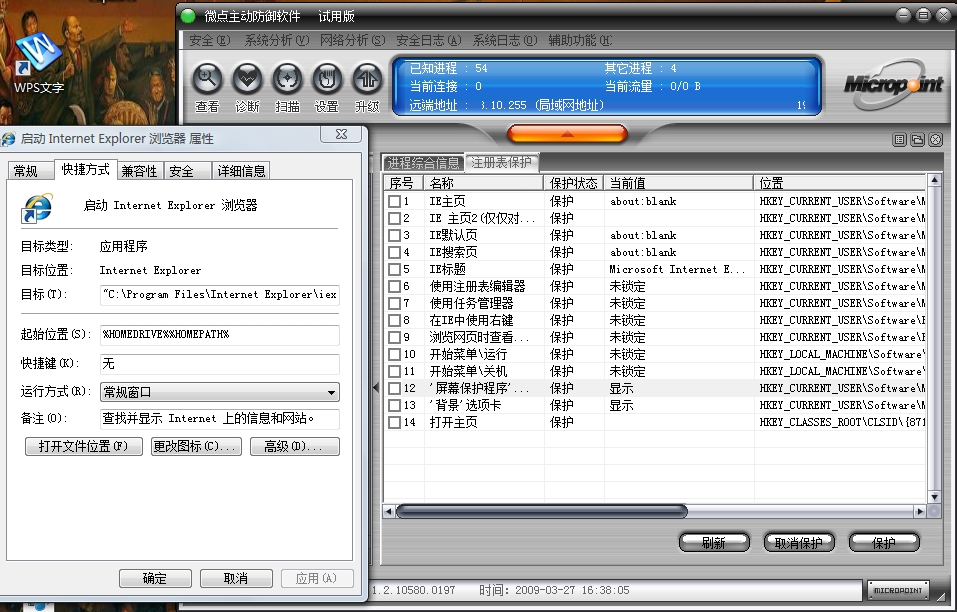Click the horizontal scrollbar thumb of registry list
Screen dimensions: 957x612
click(541, 511)
